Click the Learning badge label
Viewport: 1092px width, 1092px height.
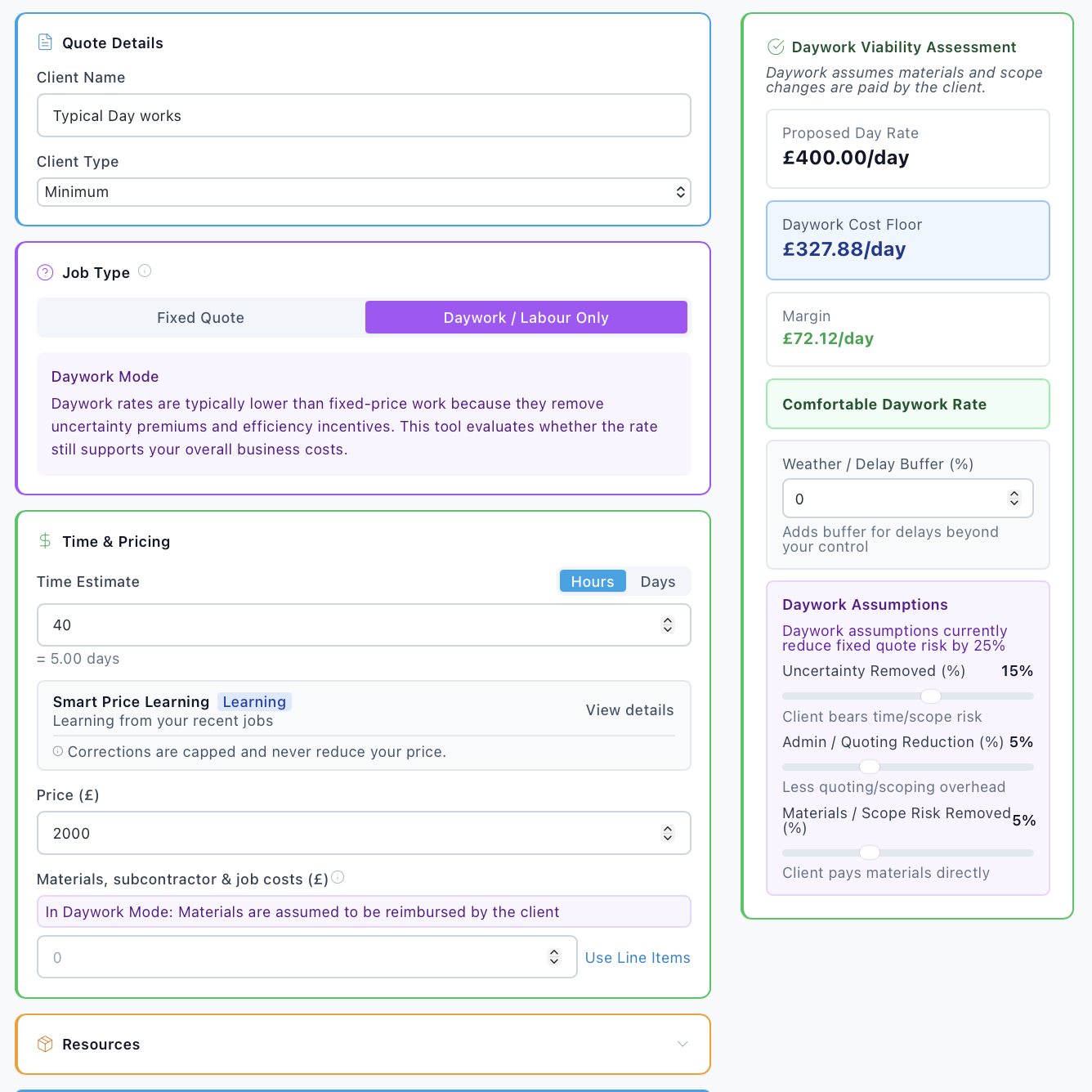tap(254, 701)
